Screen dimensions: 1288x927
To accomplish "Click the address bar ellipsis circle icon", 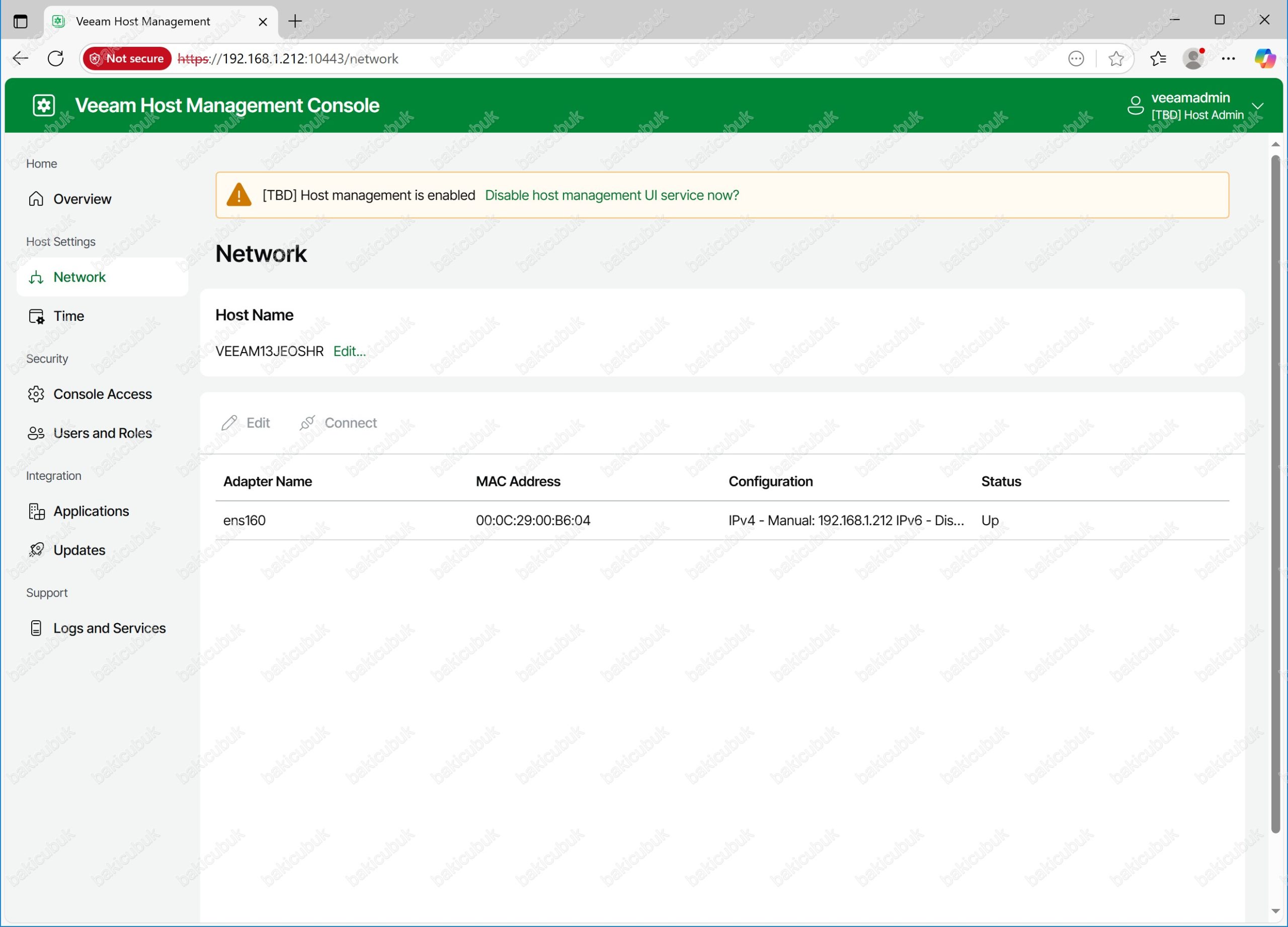I will pyautogui.click(x=1076, y=58).
